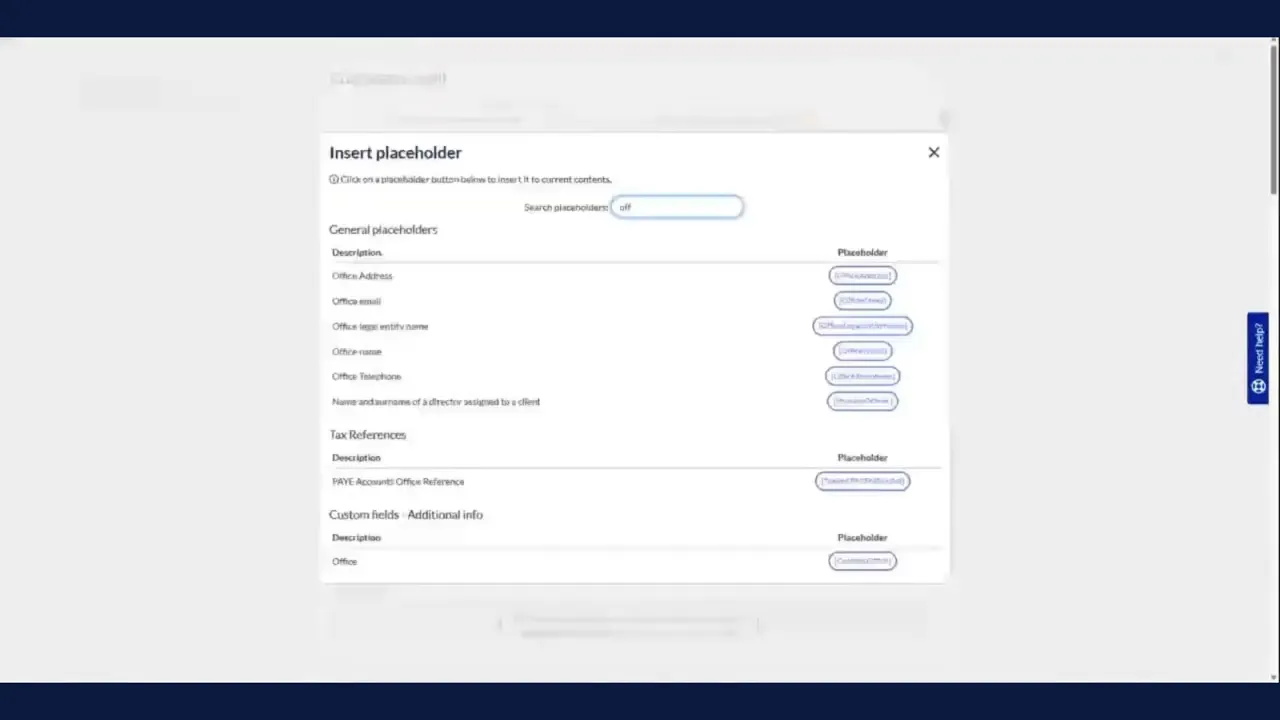
Task: Click the 'Office Address' description text
Action: (362, 276)
